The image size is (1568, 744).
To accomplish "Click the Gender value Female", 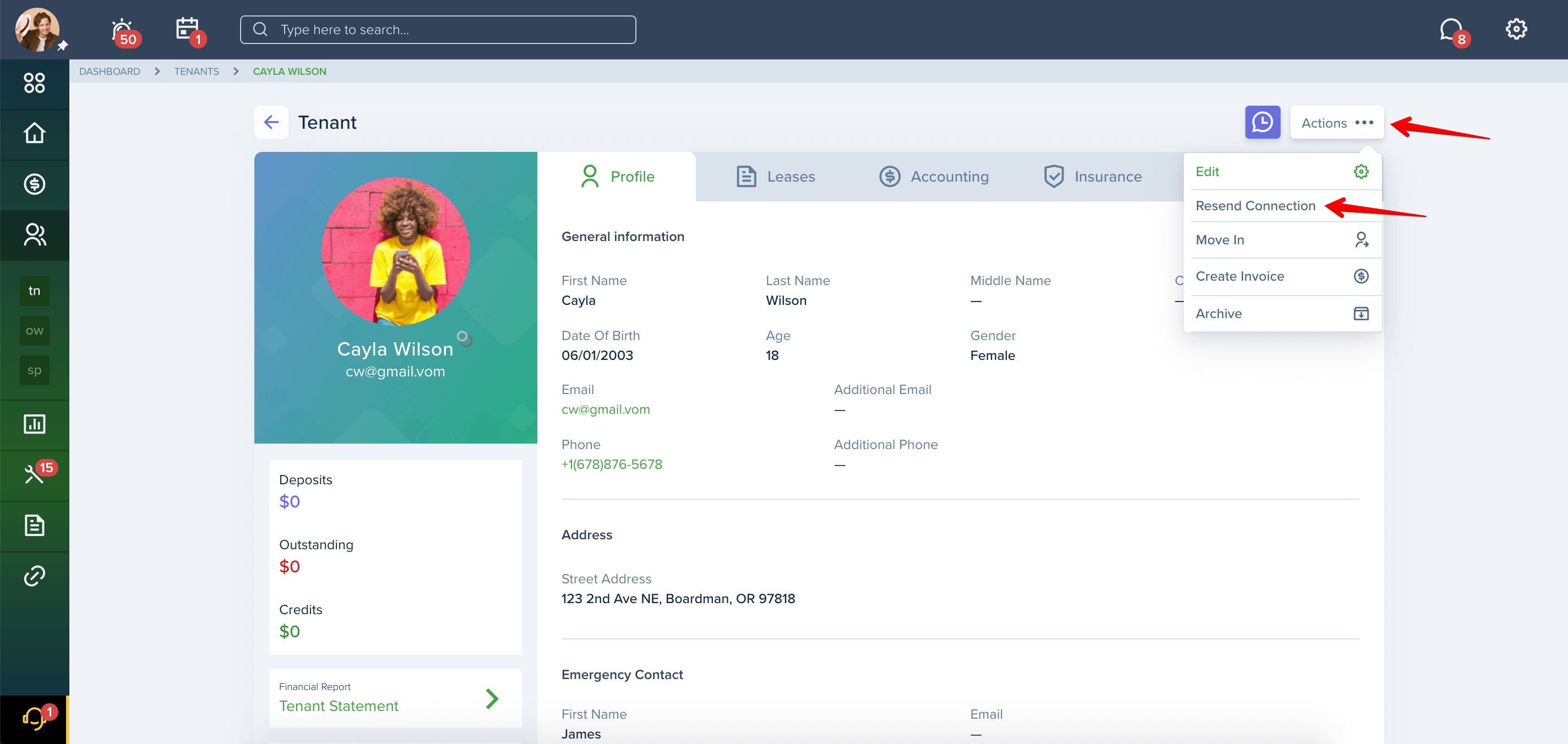I will (x=992, y=355).
